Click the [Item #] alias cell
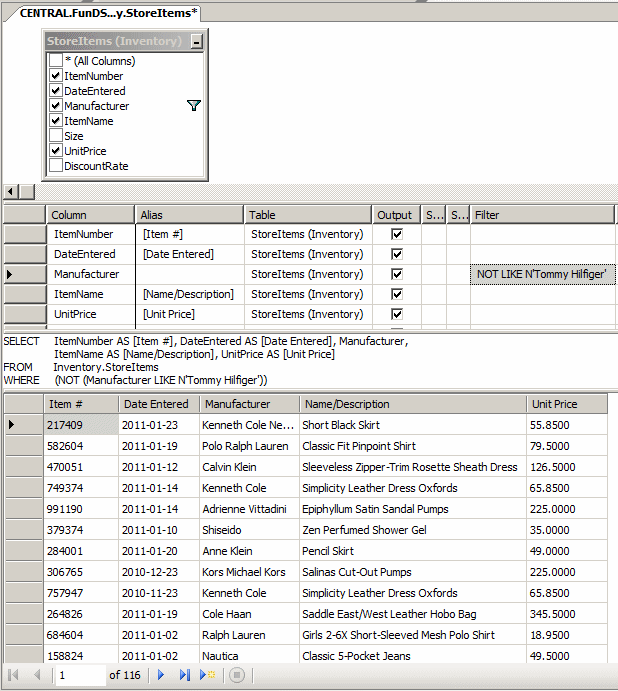This screenshot has width=618, height=691. 190,234
